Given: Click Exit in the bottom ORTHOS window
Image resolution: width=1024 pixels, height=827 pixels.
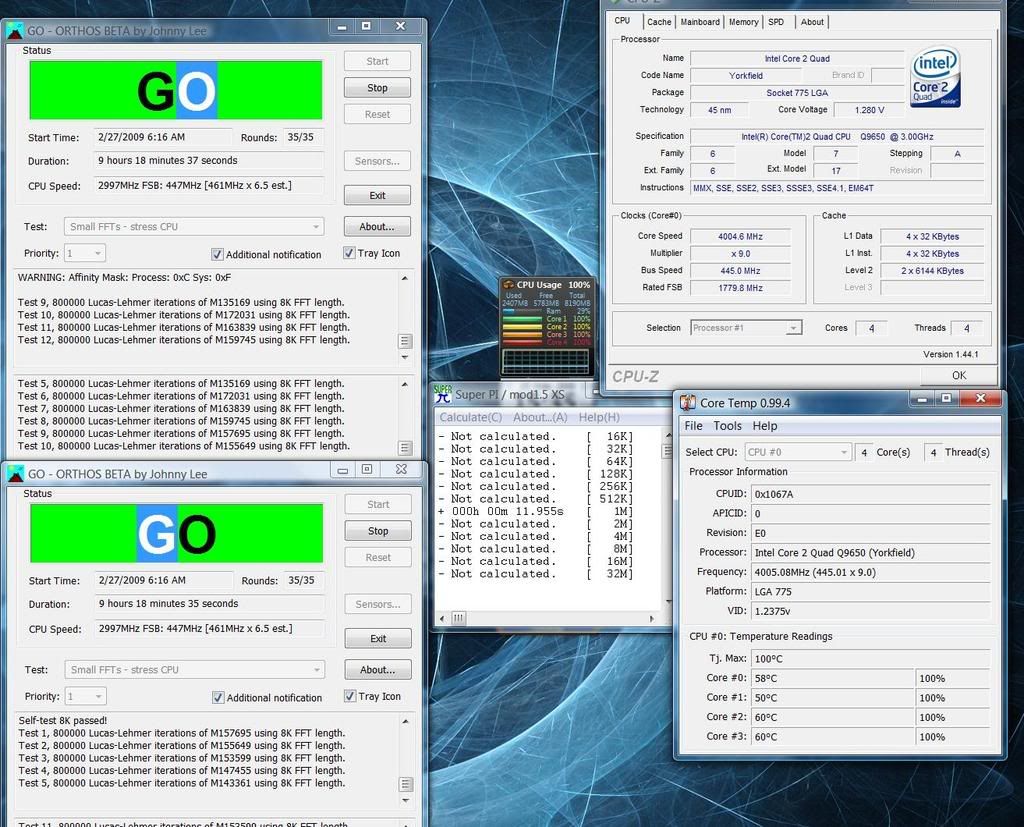Looking at the screenshot, I should tap(378, 638).
